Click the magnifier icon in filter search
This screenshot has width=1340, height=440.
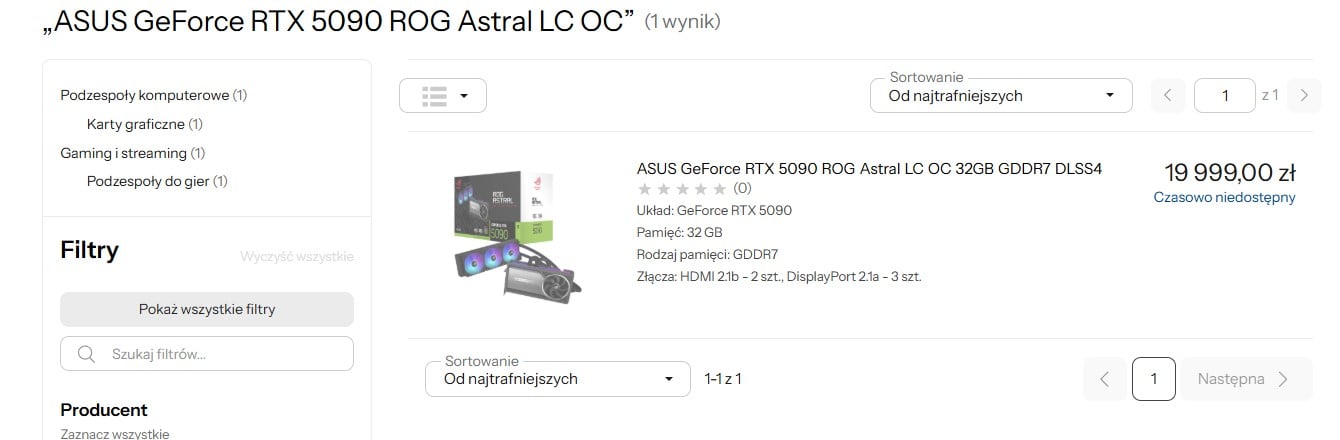(x=86, y=353)
